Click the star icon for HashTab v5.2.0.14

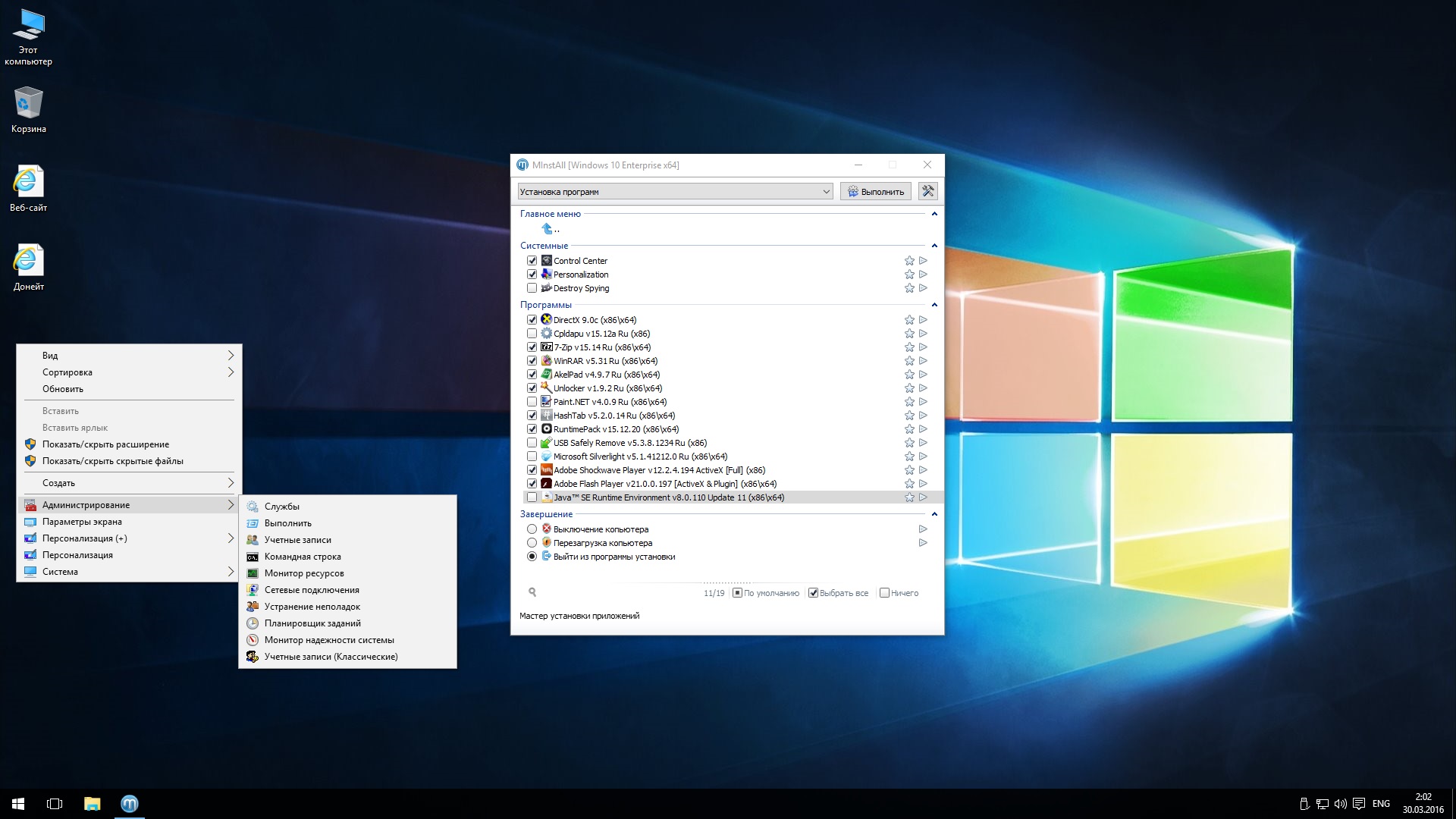pos(909,416)
